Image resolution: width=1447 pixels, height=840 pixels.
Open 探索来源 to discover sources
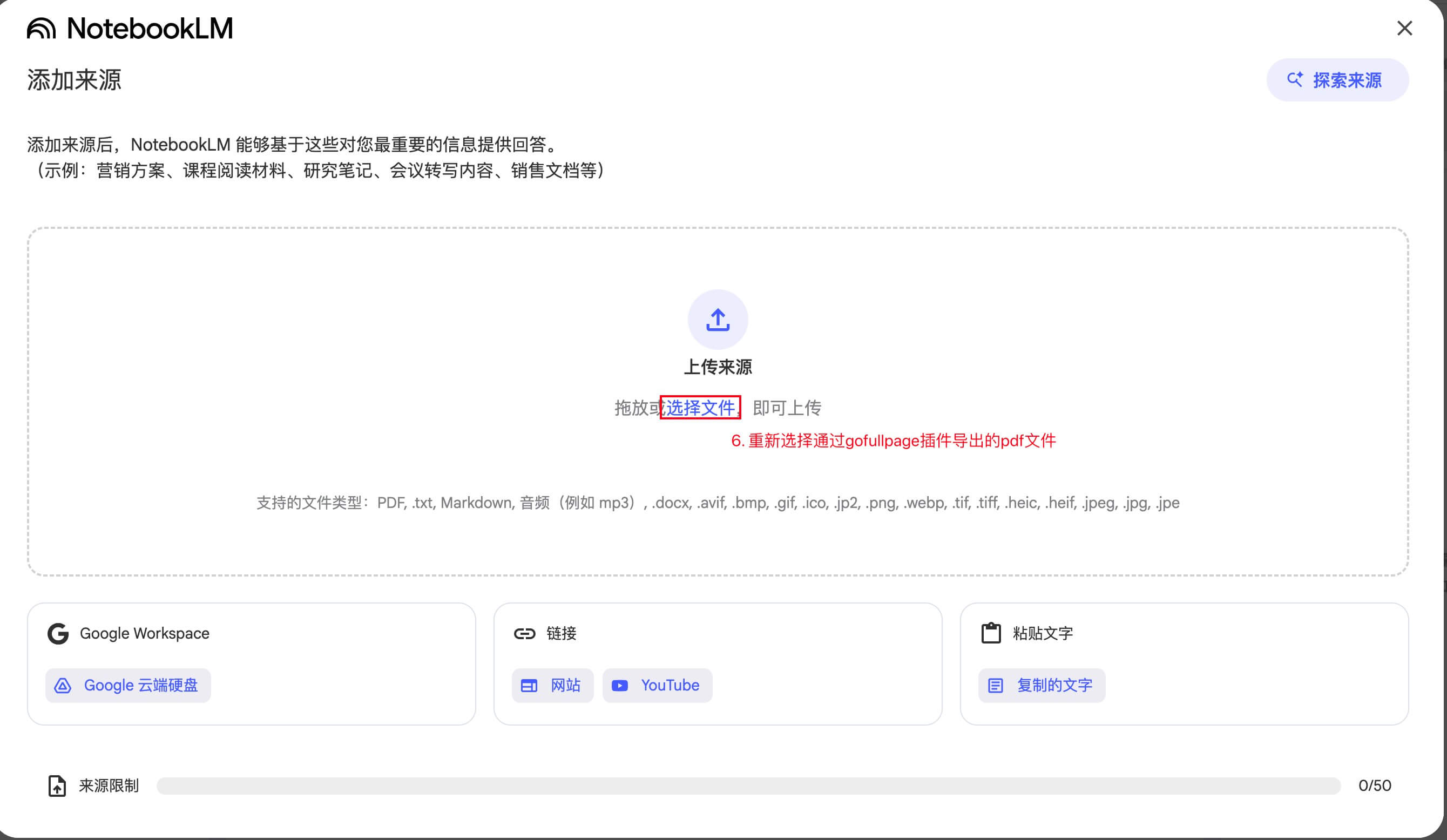[1338, 80]
